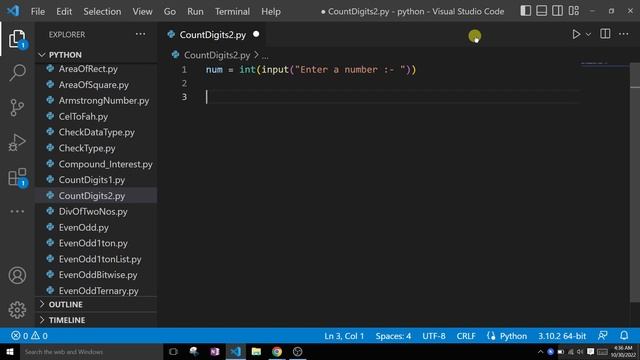Open the Manage gear icon

17,310
